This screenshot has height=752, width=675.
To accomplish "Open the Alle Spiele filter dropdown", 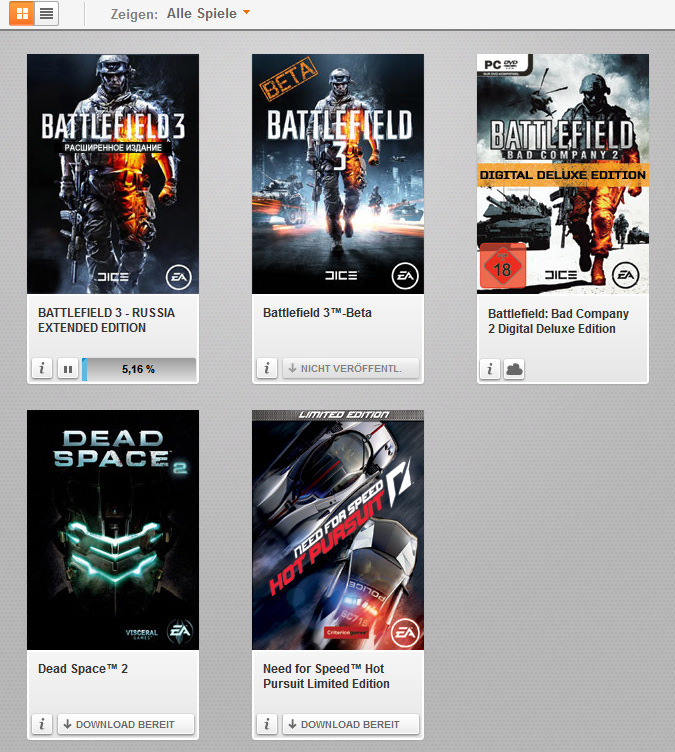I will click(208, 13).
